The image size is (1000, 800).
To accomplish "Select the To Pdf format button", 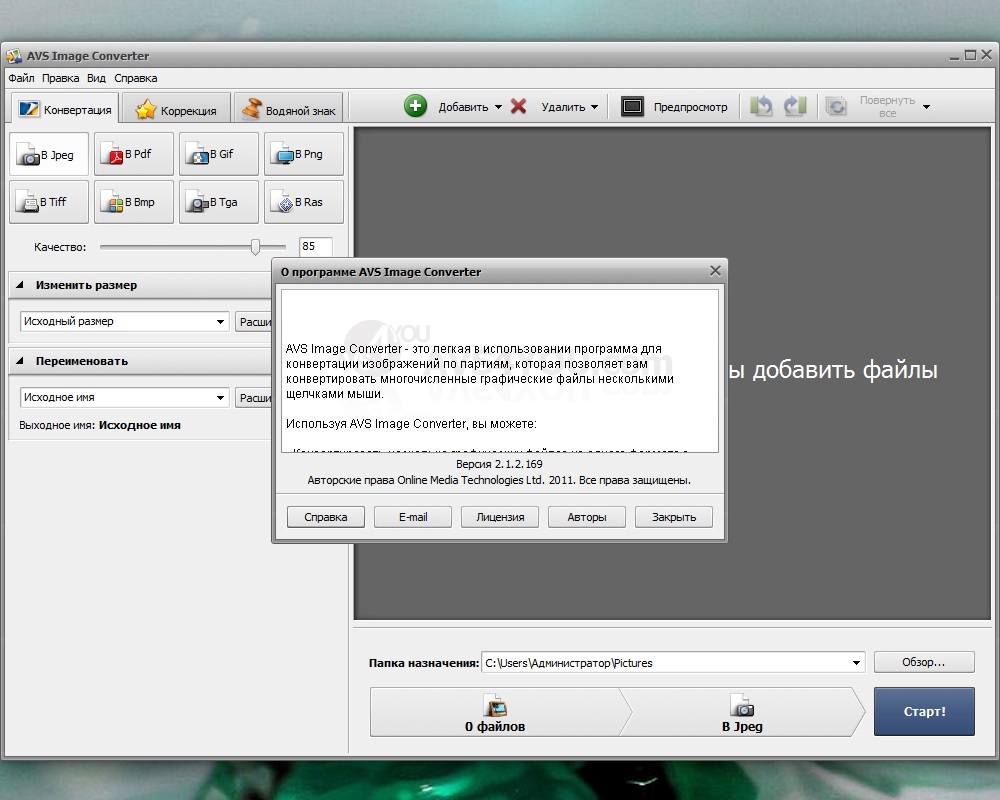I will tap(134, 154).
